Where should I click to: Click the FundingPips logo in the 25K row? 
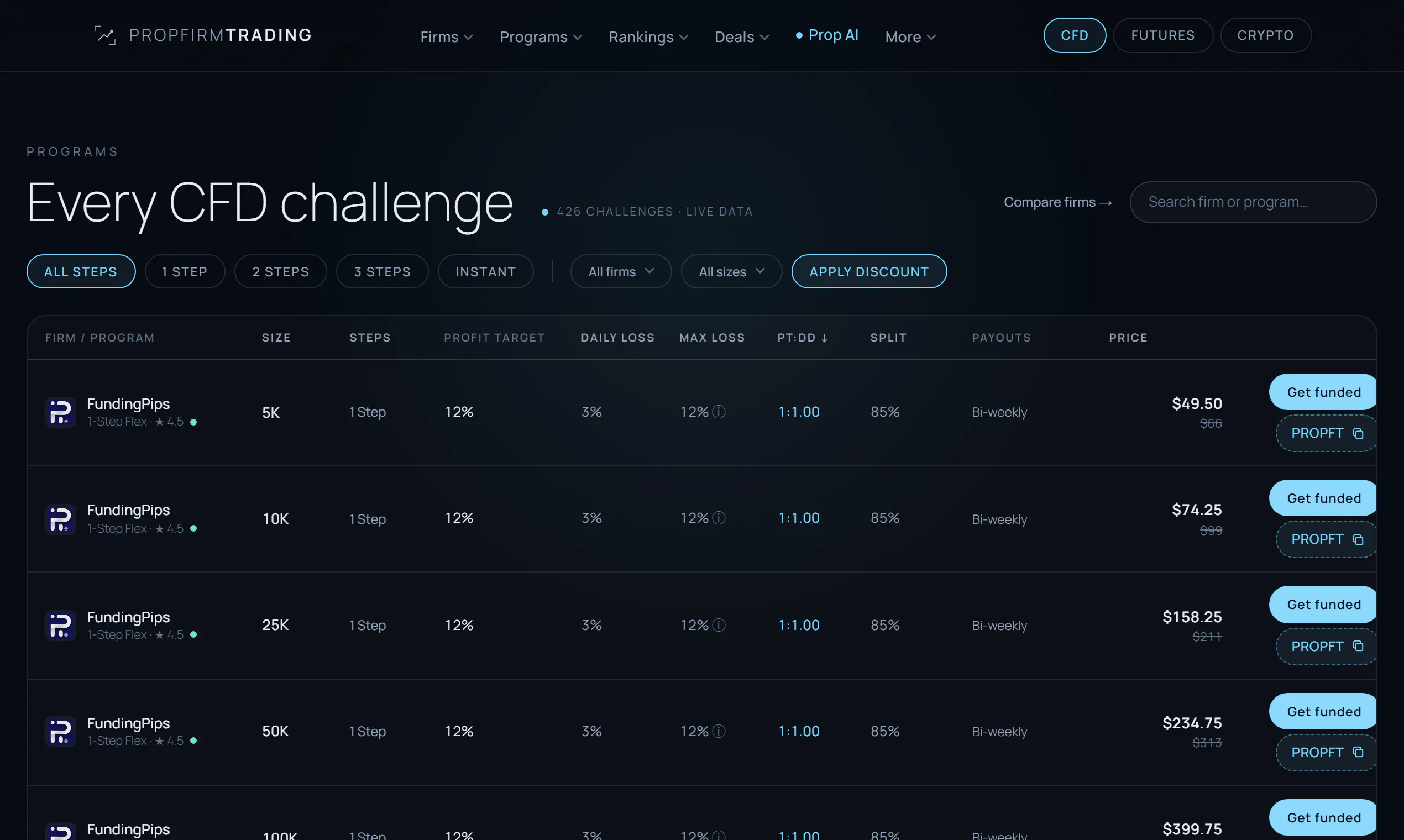point(61,626)
